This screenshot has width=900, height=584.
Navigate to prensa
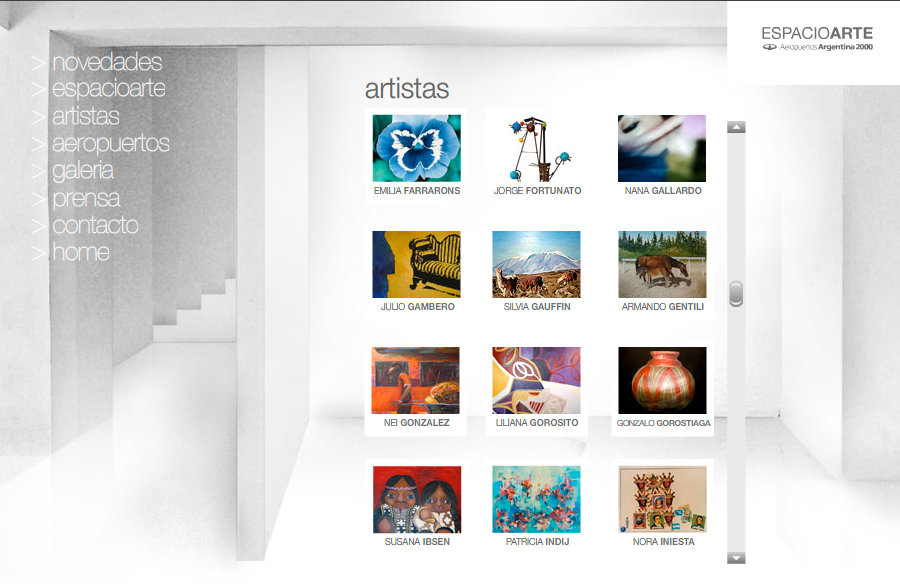[86, 198]
